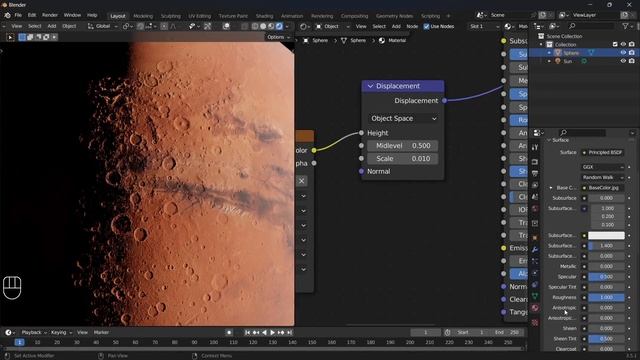Open the Tool properties tab icon
The height and width of the screenshot is (360, 640).
(535, 148)
